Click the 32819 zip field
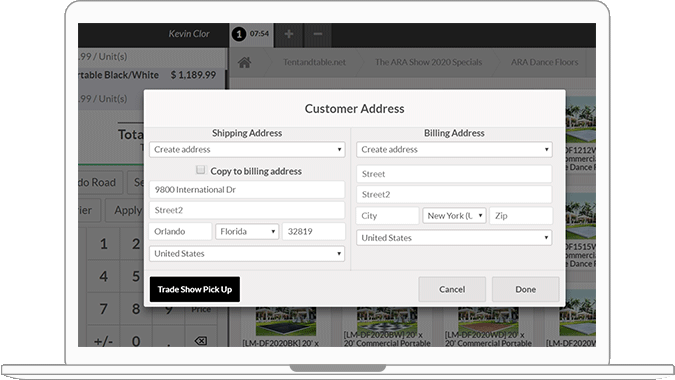Image resolution: width=675 pixels, height=380 pixels. [313, 232]
